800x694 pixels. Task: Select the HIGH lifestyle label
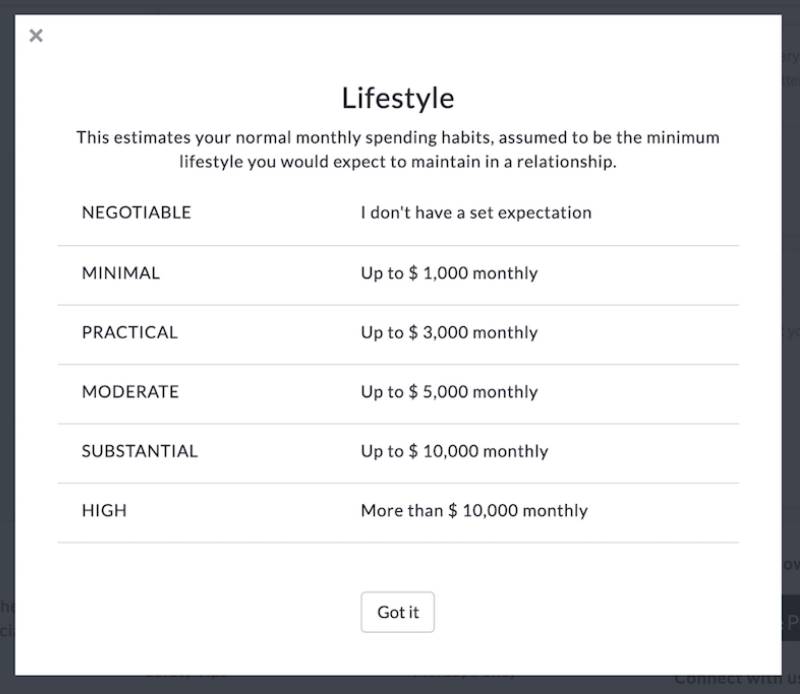[104, 510]
